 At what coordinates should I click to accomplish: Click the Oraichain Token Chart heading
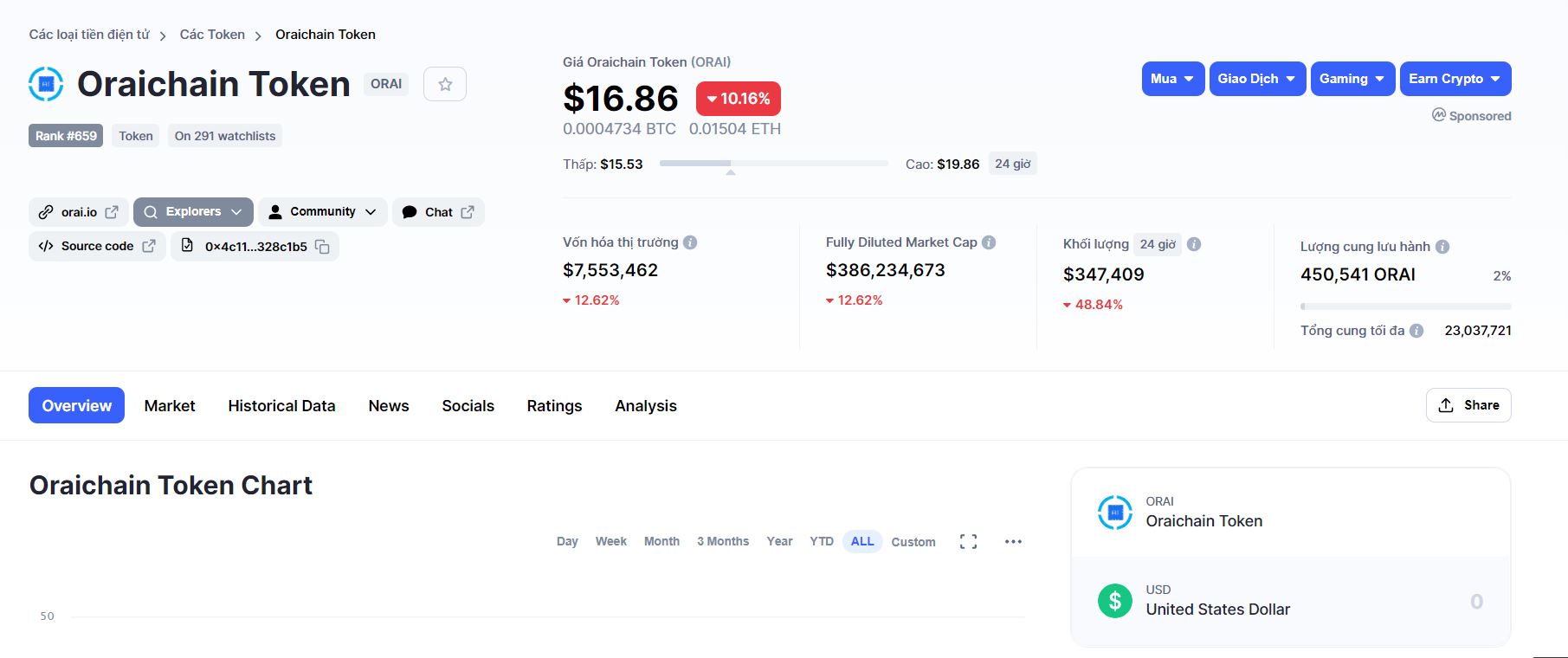[171, 485]
